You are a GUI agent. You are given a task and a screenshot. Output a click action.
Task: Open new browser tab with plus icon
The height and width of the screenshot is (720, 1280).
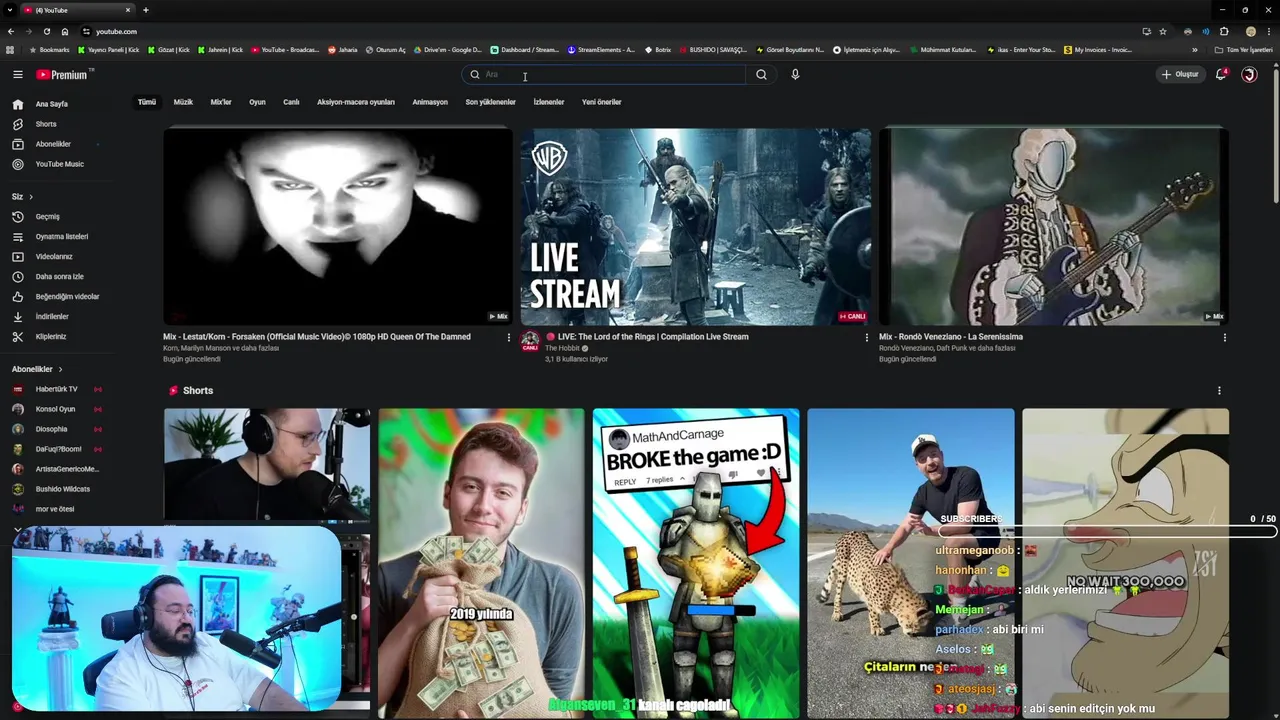(x=146, y=10)
